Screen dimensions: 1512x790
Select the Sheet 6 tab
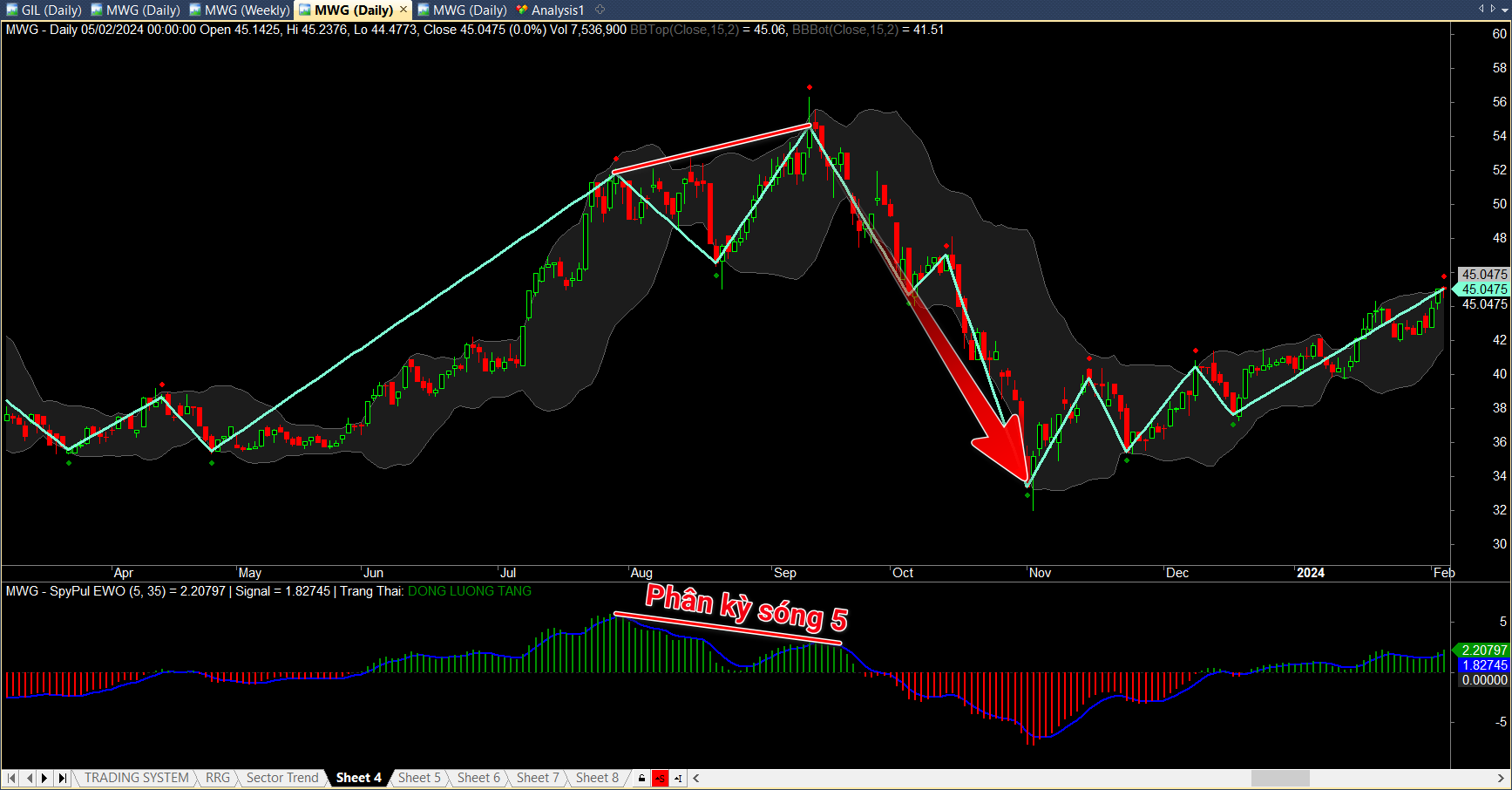pos(478,778)
